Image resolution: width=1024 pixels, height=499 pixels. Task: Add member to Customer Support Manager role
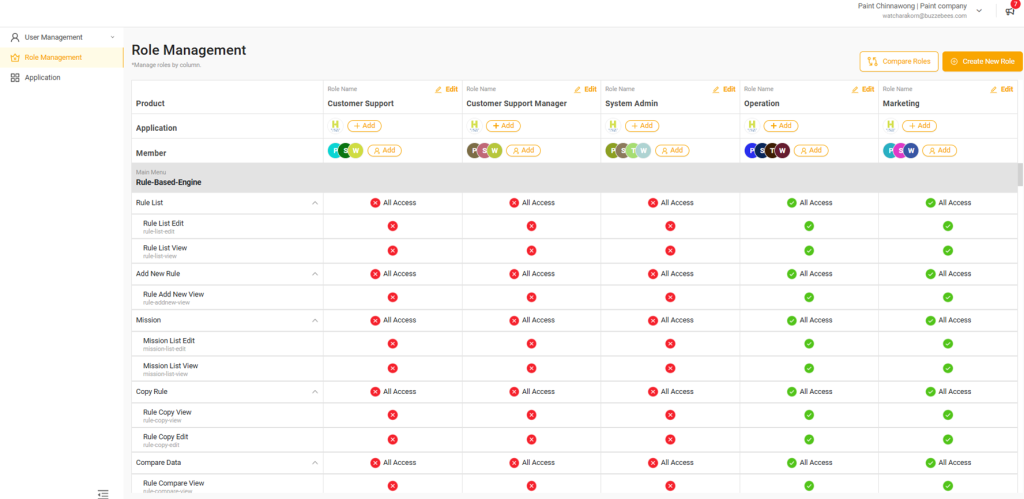coord(524,150)
